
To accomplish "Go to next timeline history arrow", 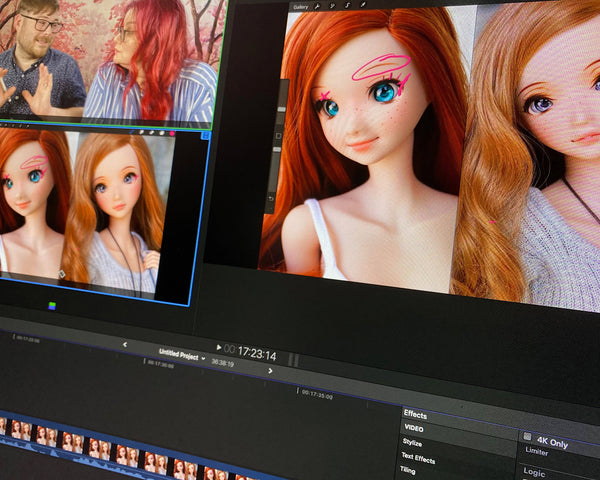I will (270, 370).
